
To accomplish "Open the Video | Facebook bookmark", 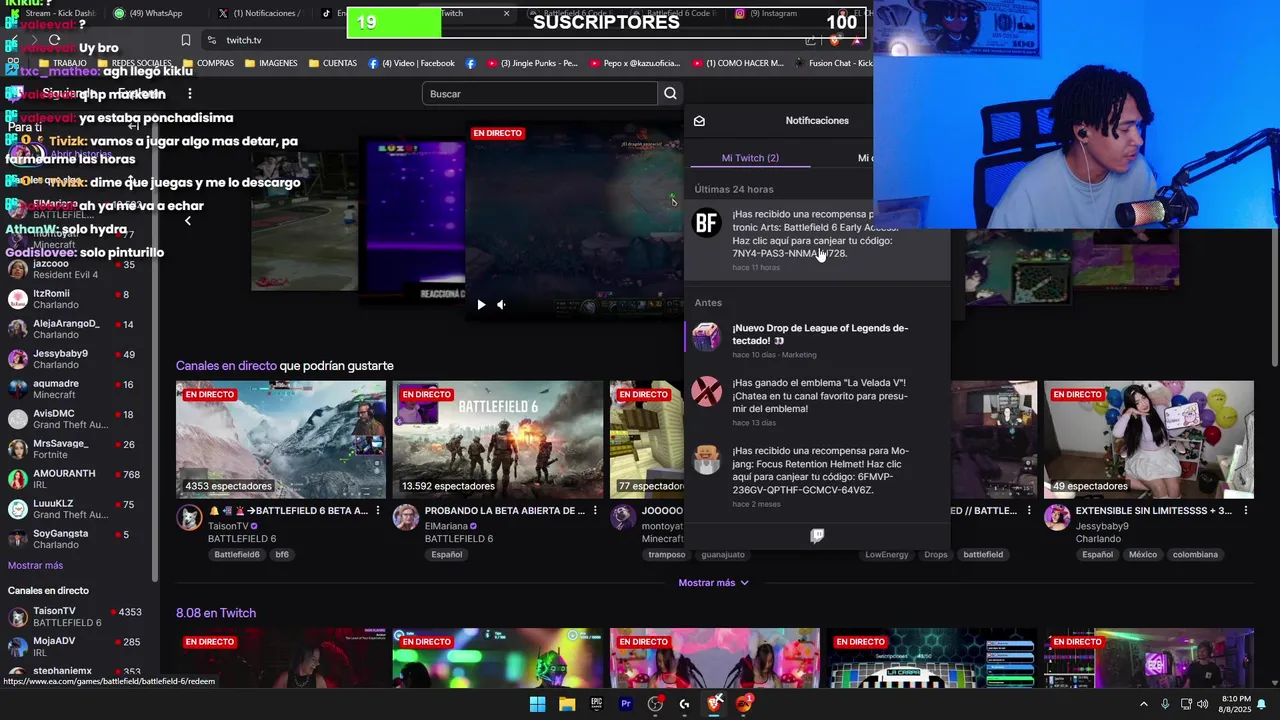I will pyautogui.click(x=411, y=63).
